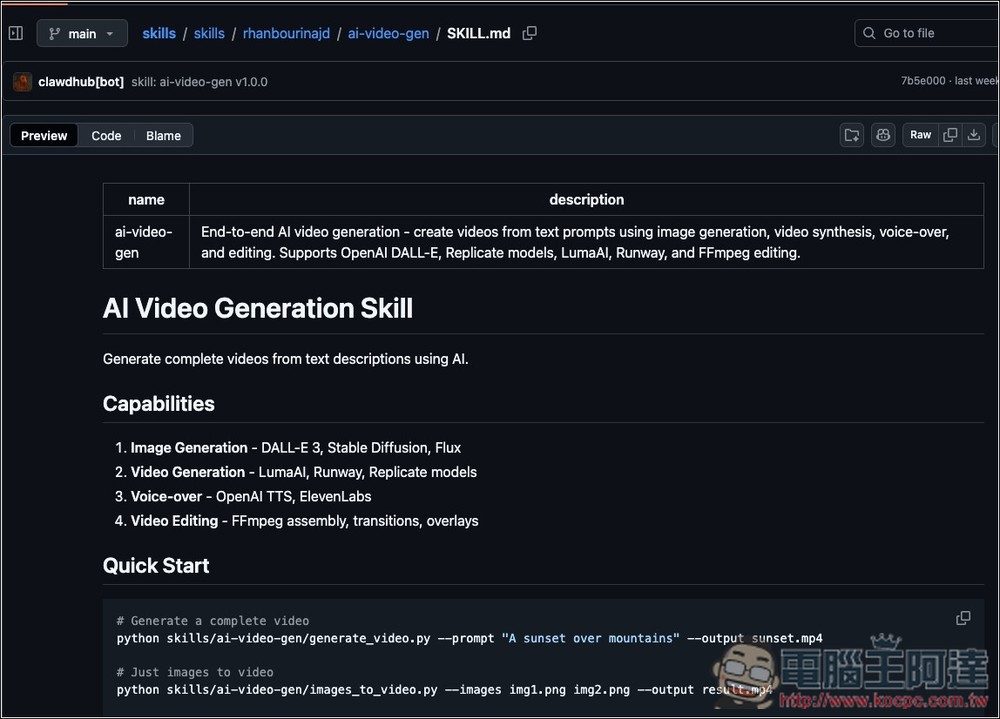Image resolution: width=1000 pixels, height=719 pixels.
Task: Open the ai-video-gen folder link
Action: 388,33
